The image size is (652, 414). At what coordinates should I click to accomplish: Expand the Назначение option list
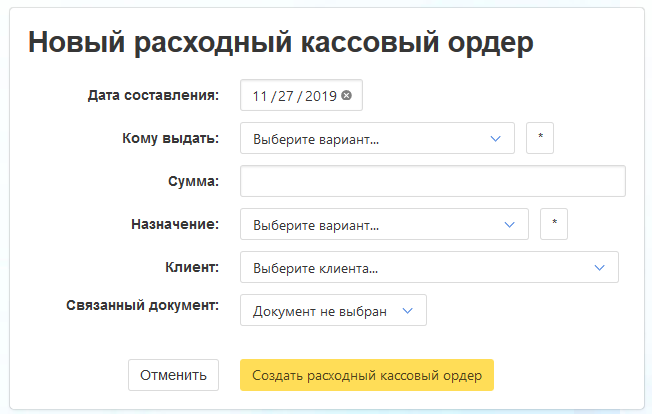point(384,224)
